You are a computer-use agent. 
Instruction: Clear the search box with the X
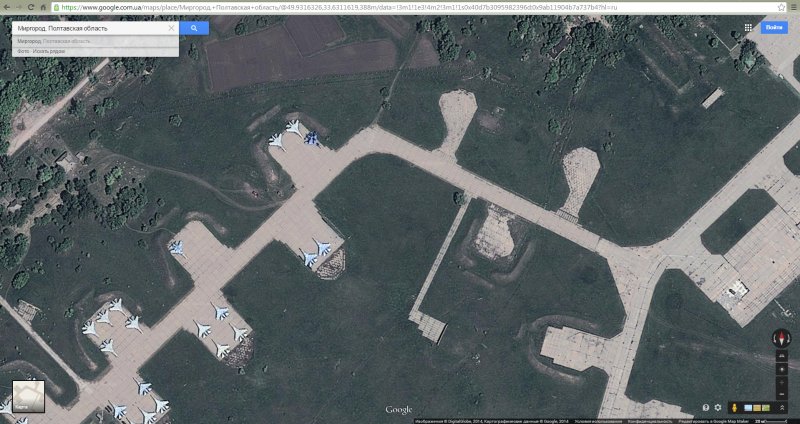coord(171,28)
